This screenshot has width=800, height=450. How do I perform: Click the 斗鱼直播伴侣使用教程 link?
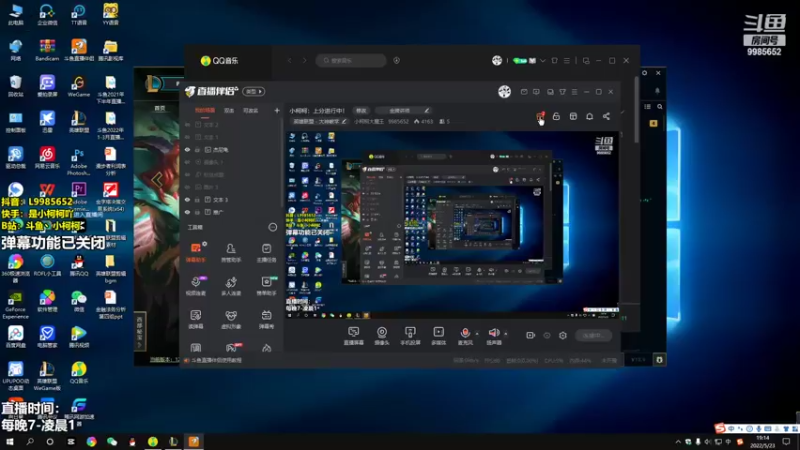[x=216, y=360]
